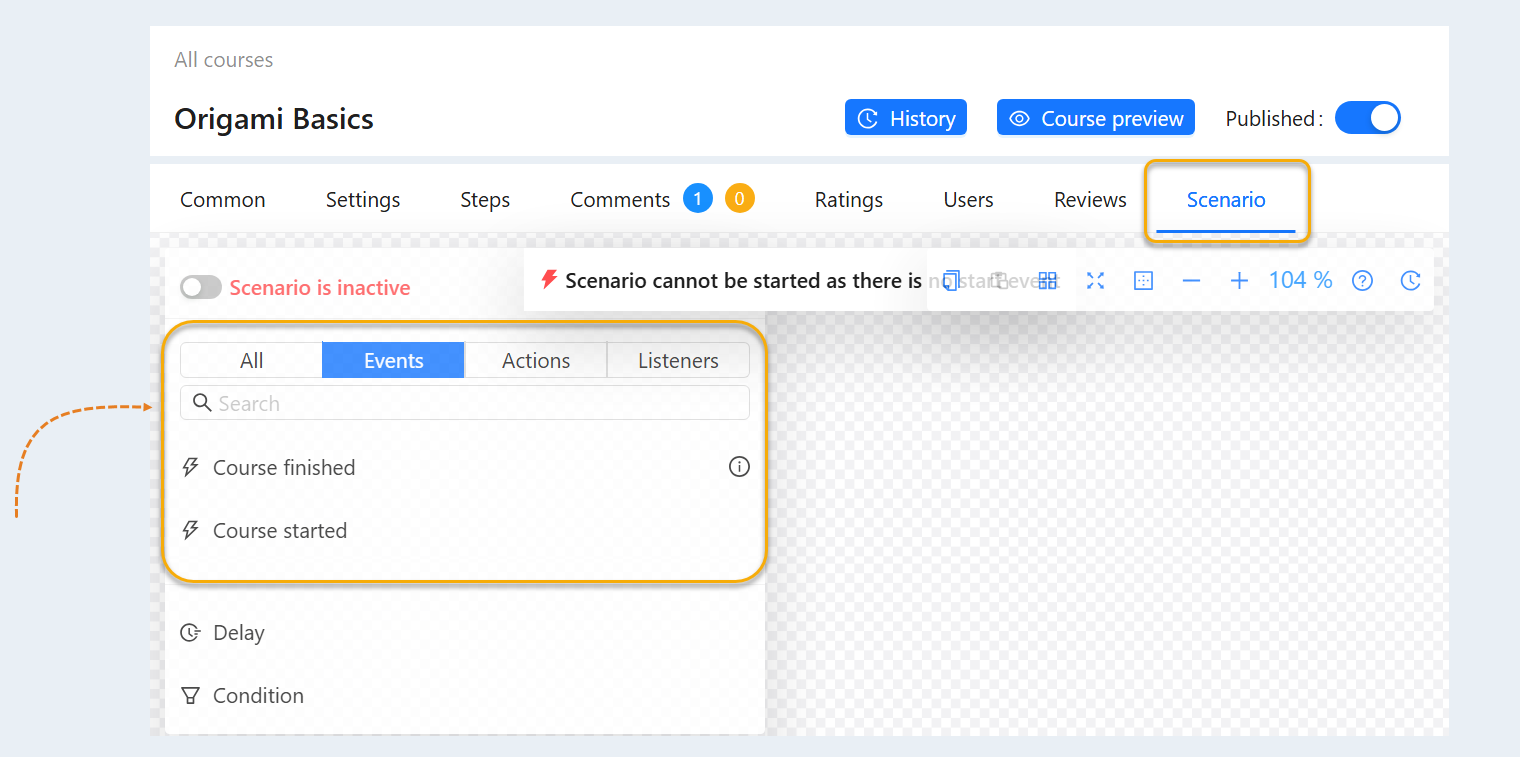1520x757 pixels.
Task: Toggle the dotted grid snap icon
Action: (x=1143, y=281)
